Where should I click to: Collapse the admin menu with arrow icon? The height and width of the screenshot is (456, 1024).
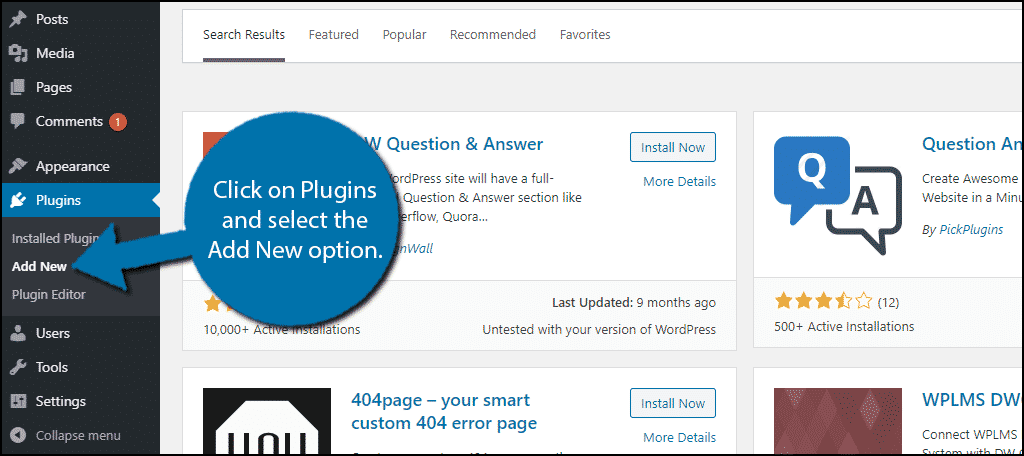[18, 435]
